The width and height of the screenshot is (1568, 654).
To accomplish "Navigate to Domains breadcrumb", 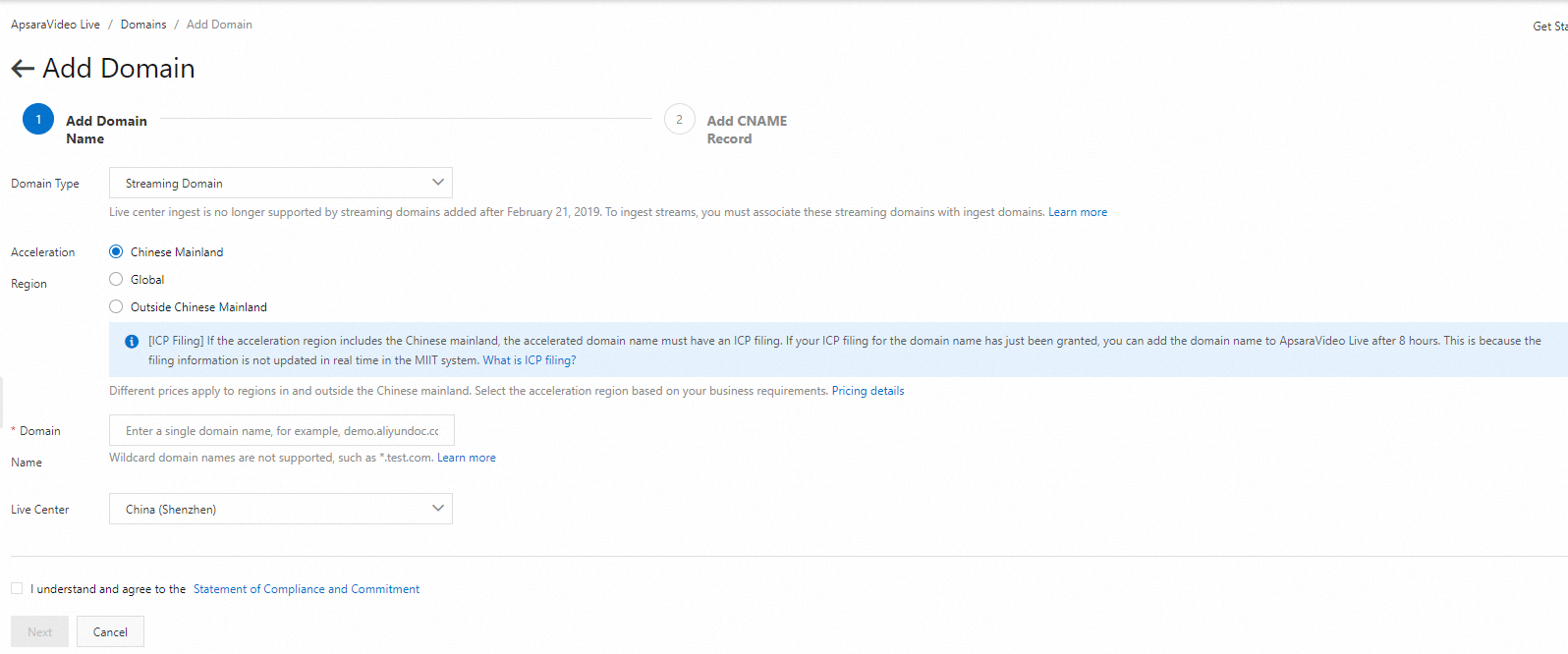I will coord(143,25).
